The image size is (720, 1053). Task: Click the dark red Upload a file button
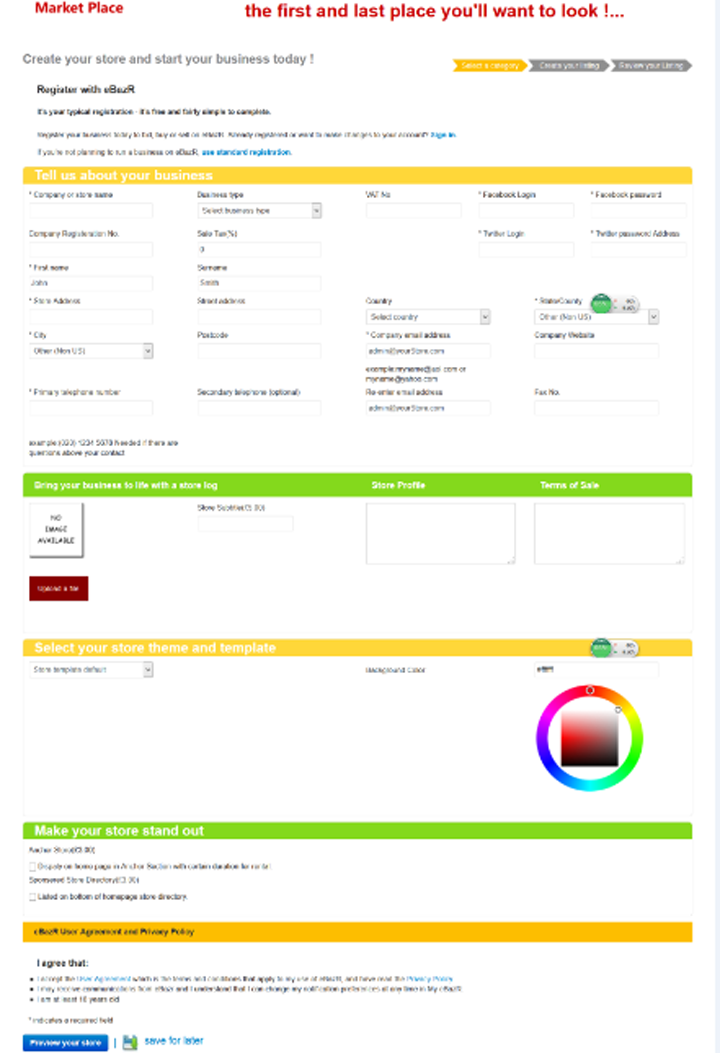coord(58,589)
